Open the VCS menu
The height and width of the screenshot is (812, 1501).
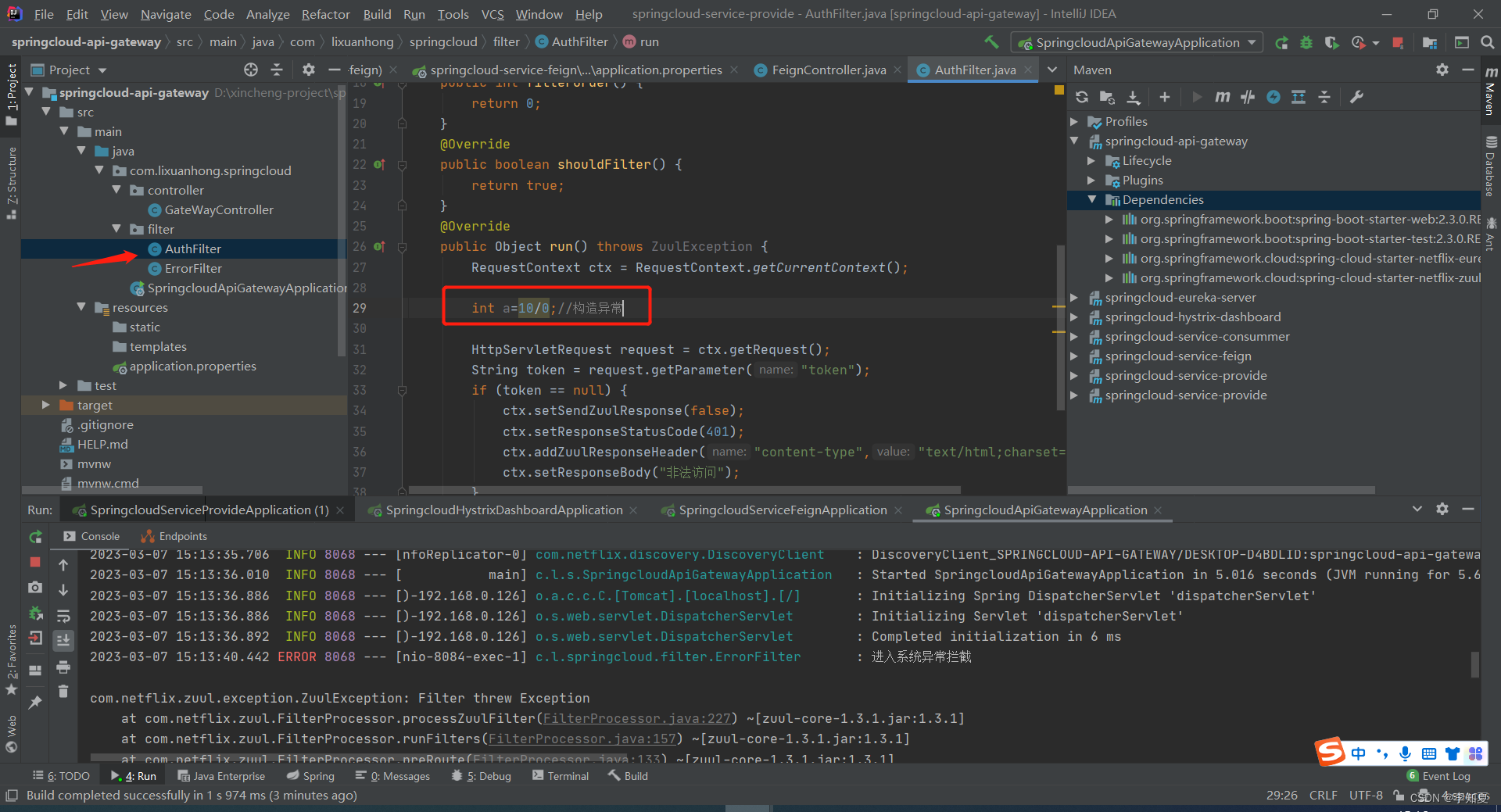[492, 14]
